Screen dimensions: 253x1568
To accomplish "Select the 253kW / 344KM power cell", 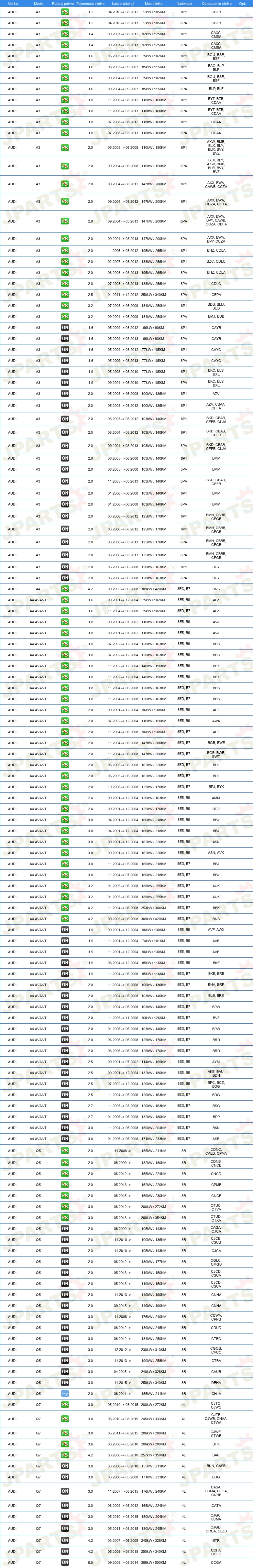I will pos(153,908).
